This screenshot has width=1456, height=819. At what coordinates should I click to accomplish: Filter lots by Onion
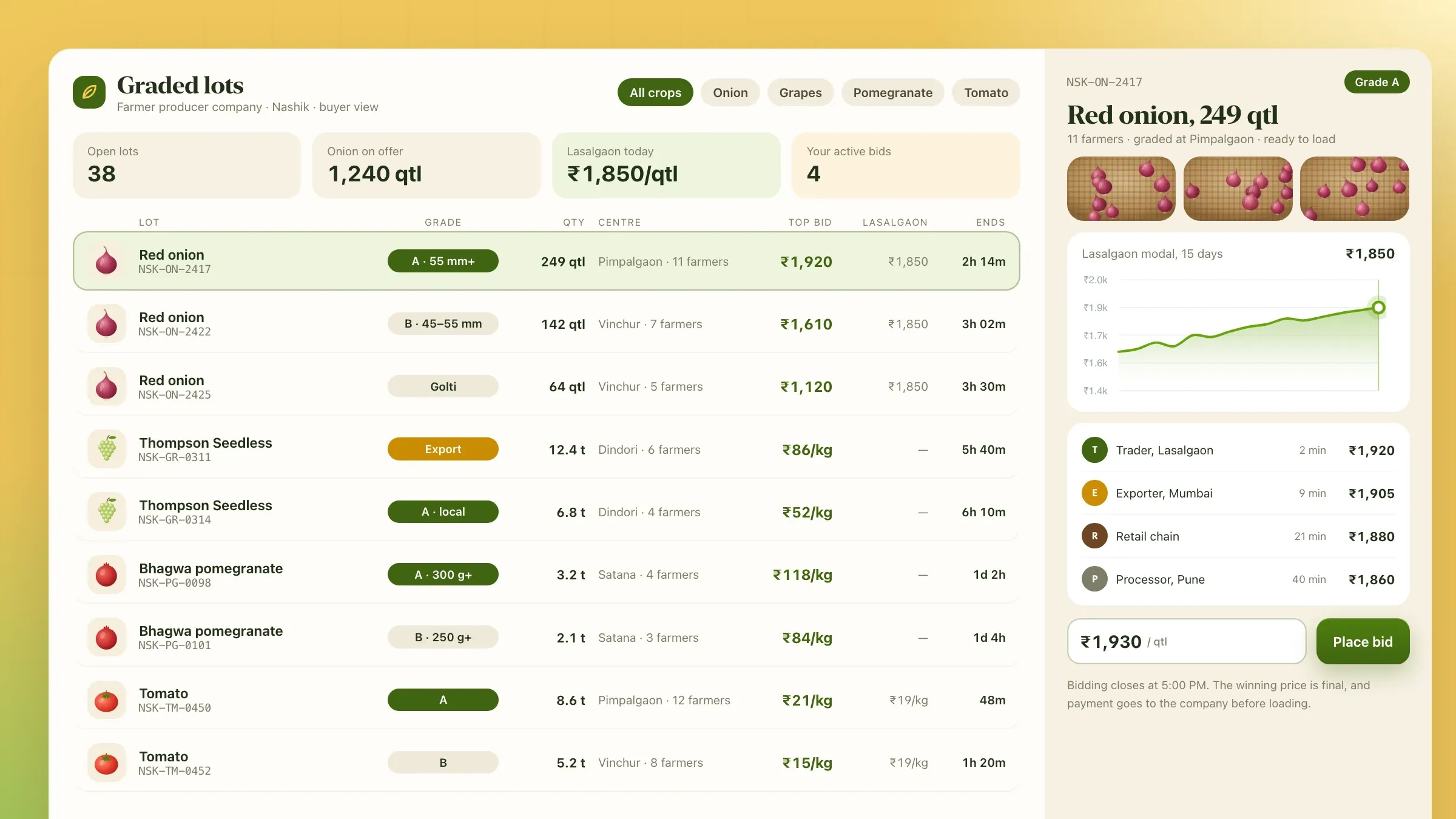[x=730, y=92]
